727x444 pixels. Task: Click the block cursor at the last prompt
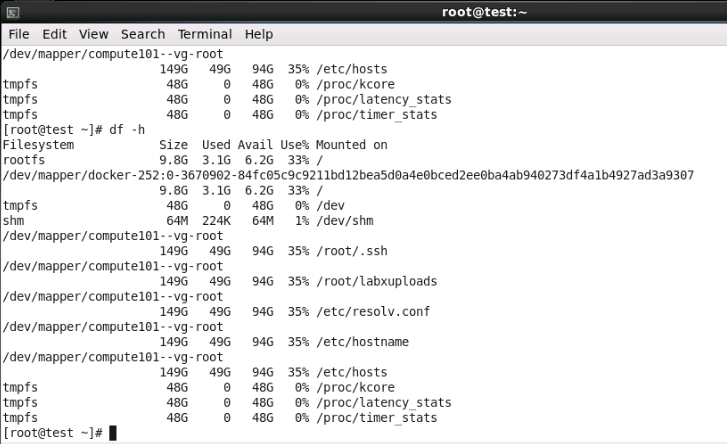tap(113, 433)
